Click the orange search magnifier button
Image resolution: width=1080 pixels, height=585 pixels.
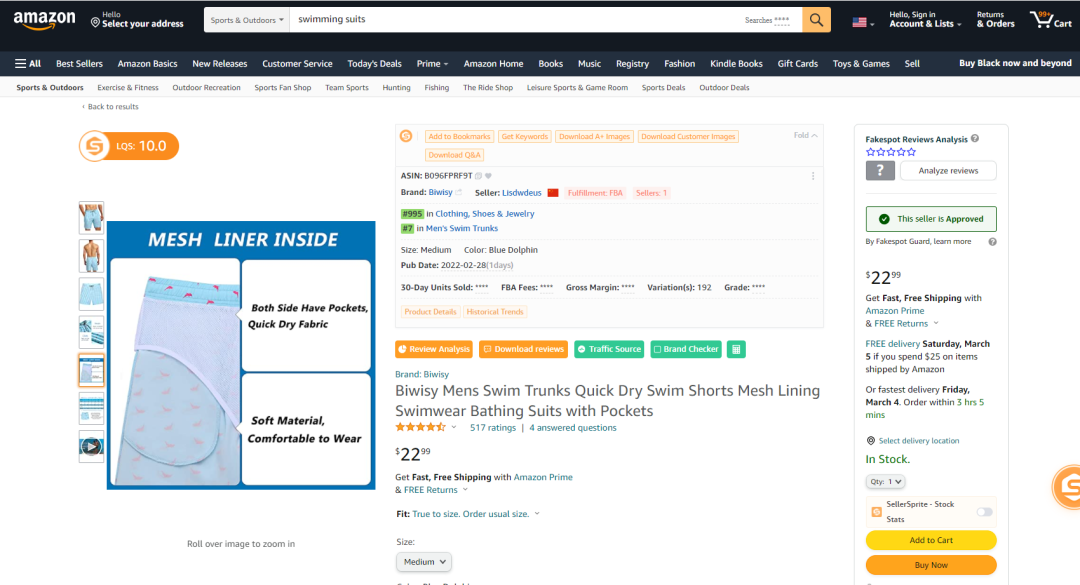point(816,20)
